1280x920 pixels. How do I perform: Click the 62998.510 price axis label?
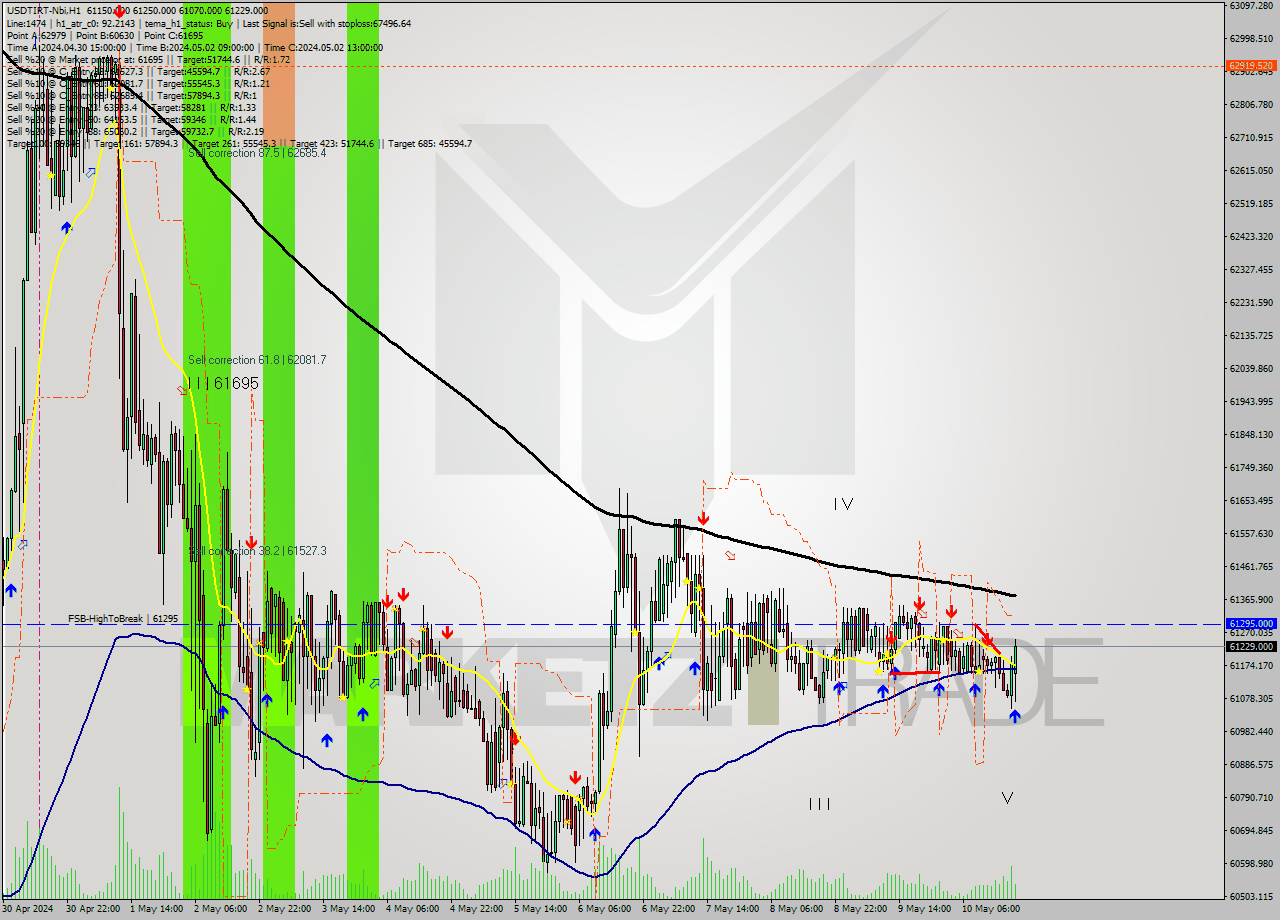[x=1251, y=39]
